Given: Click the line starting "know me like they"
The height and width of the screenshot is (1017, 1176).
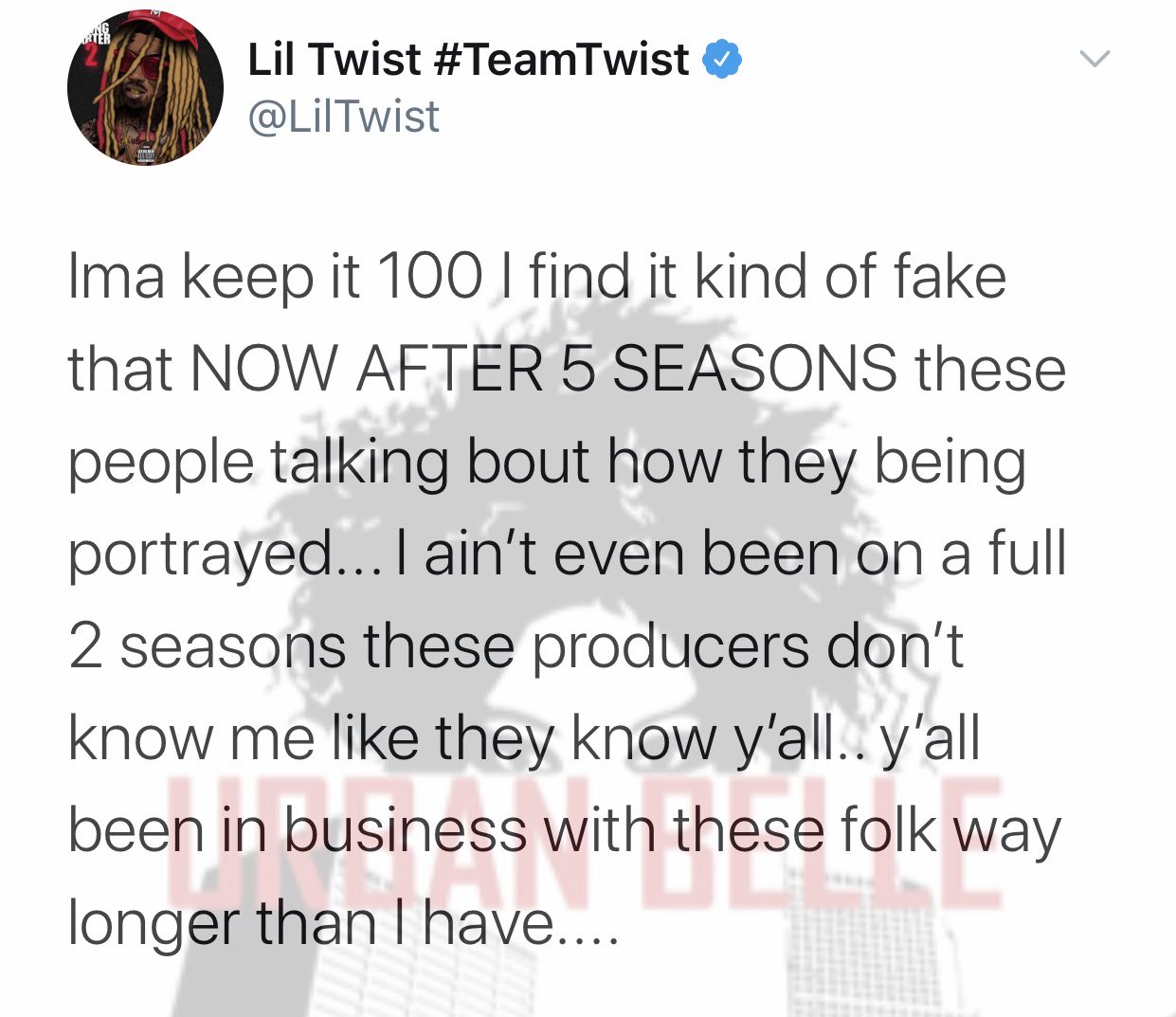Looking at the screenshot, I should coord(524,739).
